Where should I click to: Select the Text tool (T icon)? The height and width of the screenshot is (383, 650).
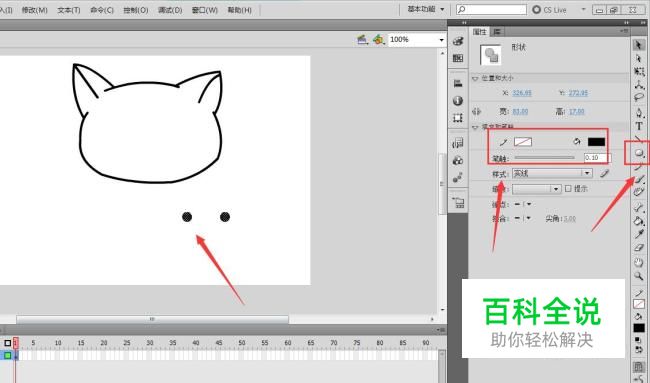point(639,126)
